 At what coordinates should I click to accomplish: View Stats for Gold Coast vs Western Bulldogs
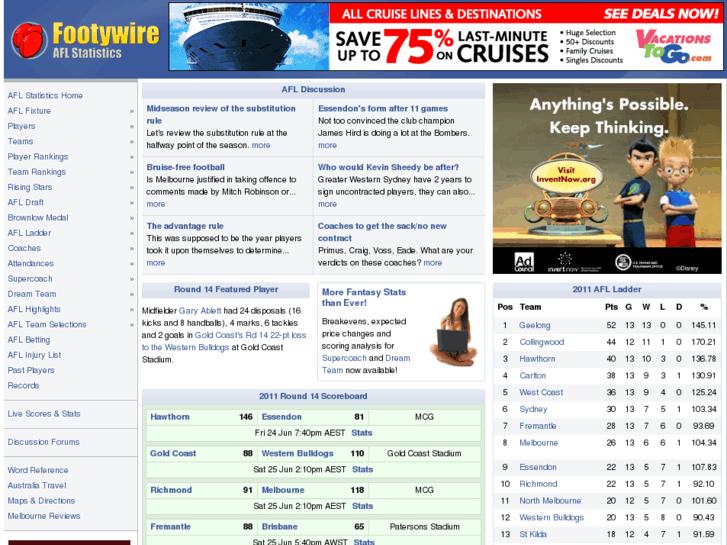pyautogui.click(x=363, y=469)
